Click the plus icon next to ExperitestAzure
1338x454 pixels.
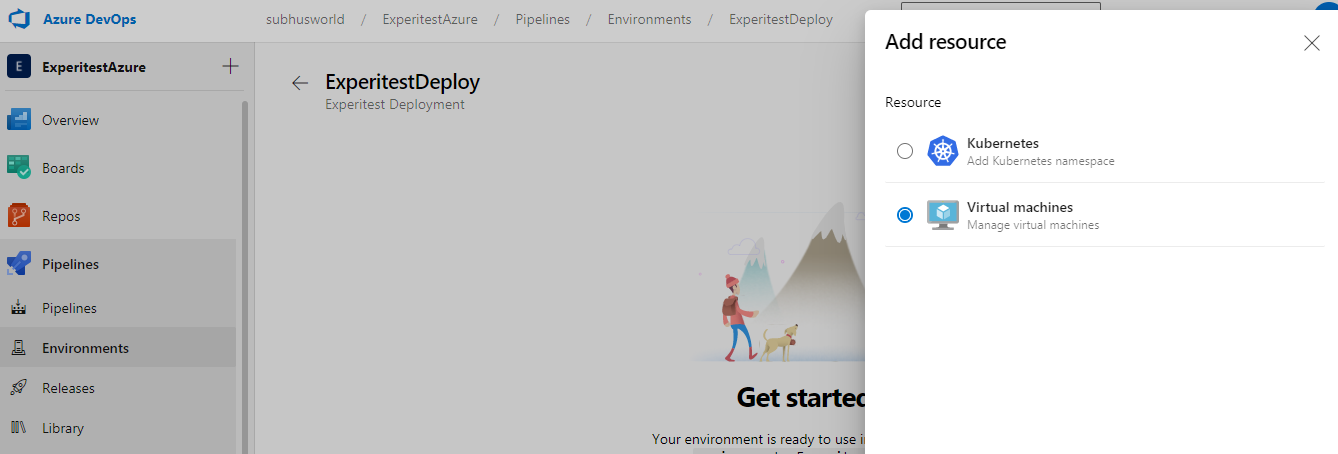coord(230,67)
